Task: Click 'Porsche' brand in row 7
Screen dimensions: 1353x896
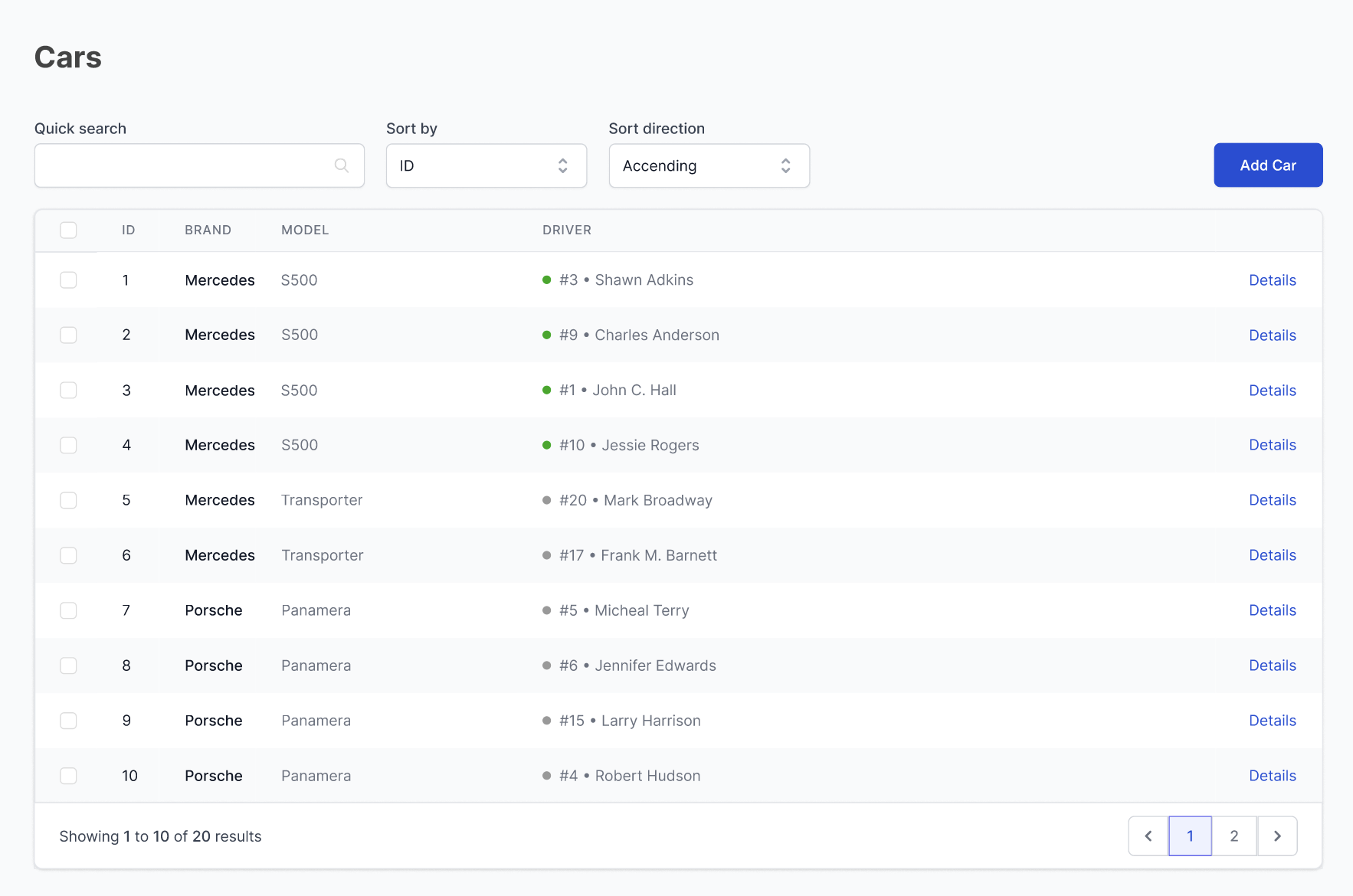Action: pos(214,611)
